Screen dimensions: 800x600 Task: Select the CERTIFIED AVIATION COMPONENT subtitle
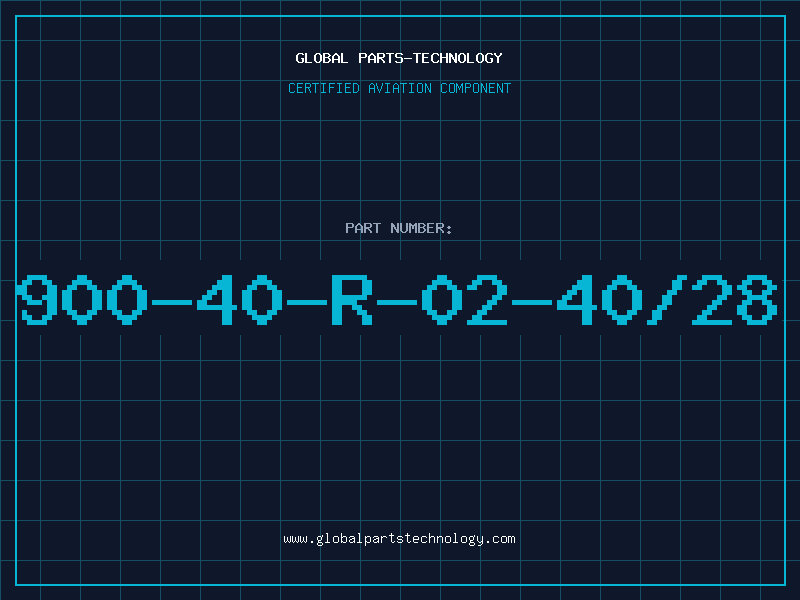coord(399,88)
